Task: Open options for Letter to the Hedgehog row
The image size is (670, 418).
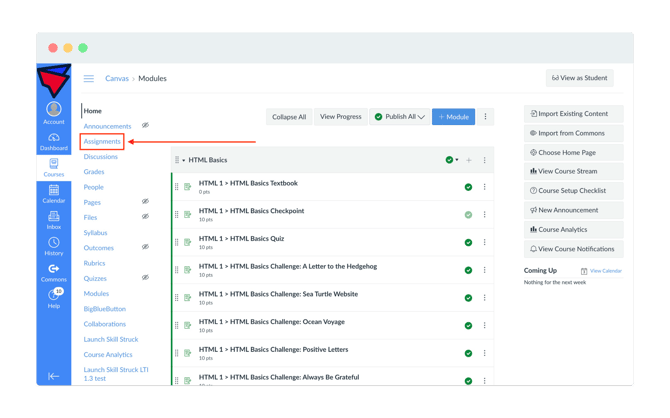Action: click(485, 270)
